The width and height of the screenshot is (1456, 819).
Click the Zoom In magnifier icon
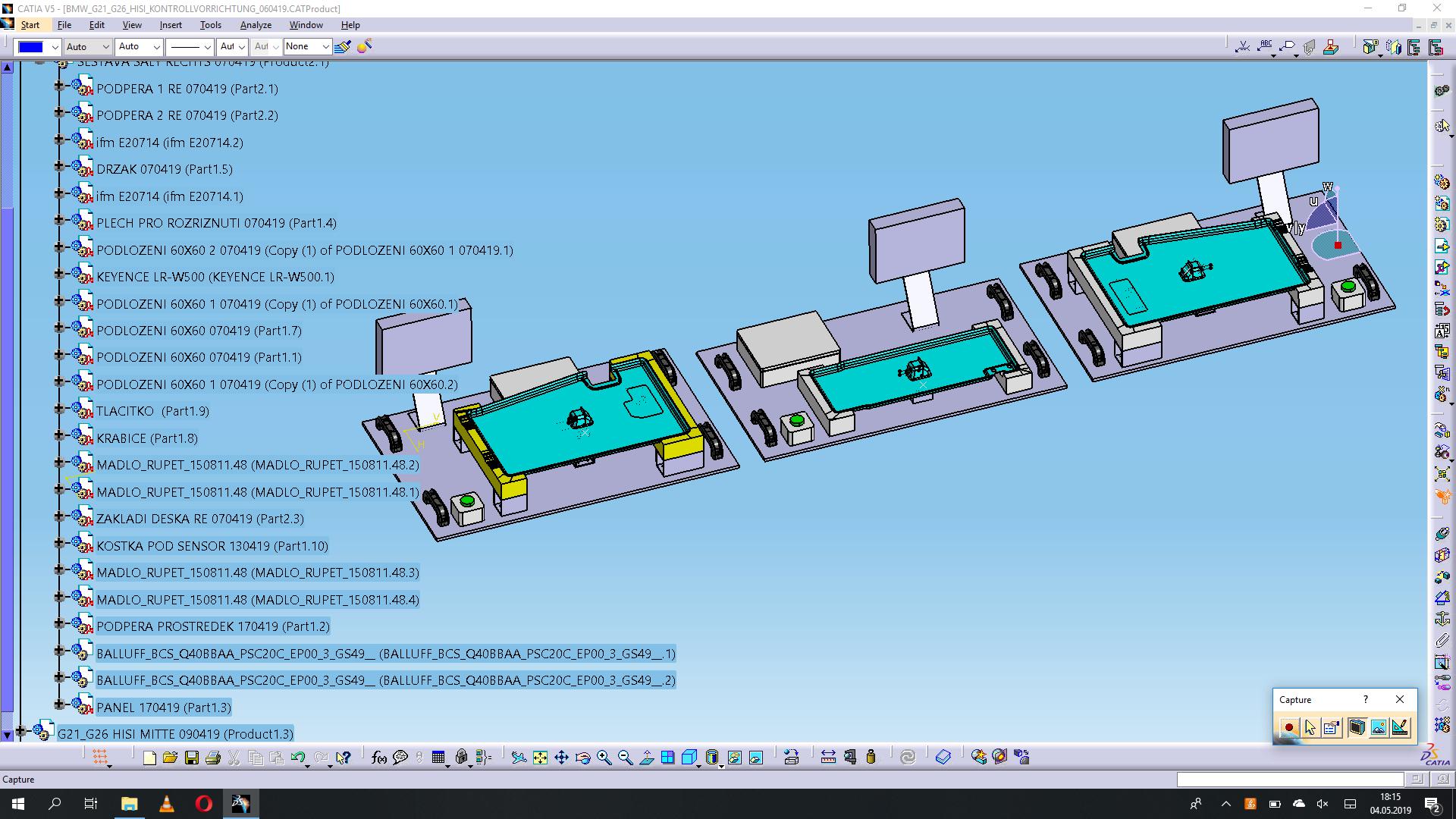pos(604,757)
